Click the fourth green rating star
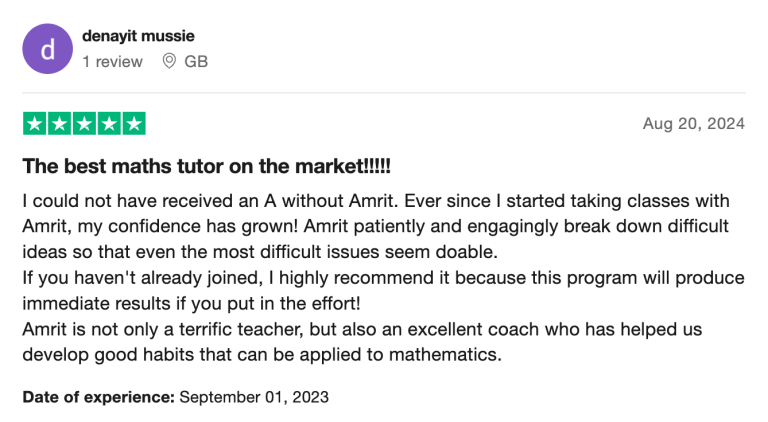 [x=109, y=124]
